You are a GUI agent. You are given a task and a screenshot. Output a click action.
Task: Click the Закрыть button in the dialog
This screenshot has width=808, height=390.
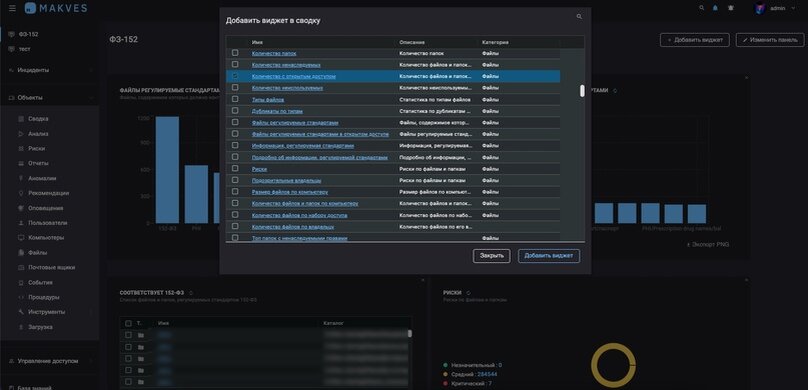492,256
